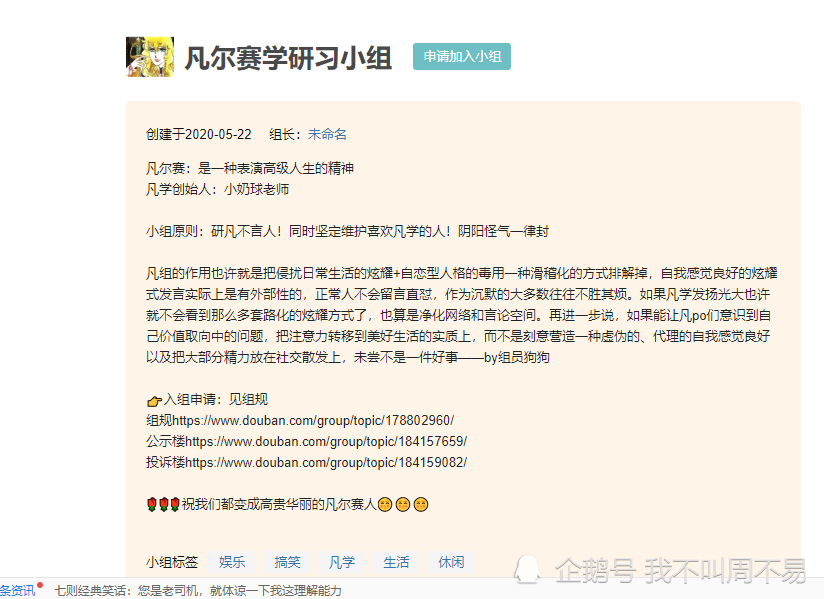Open the 资讯 news item with red dot
Screen dimensions: 824x599
coord(20,591)
